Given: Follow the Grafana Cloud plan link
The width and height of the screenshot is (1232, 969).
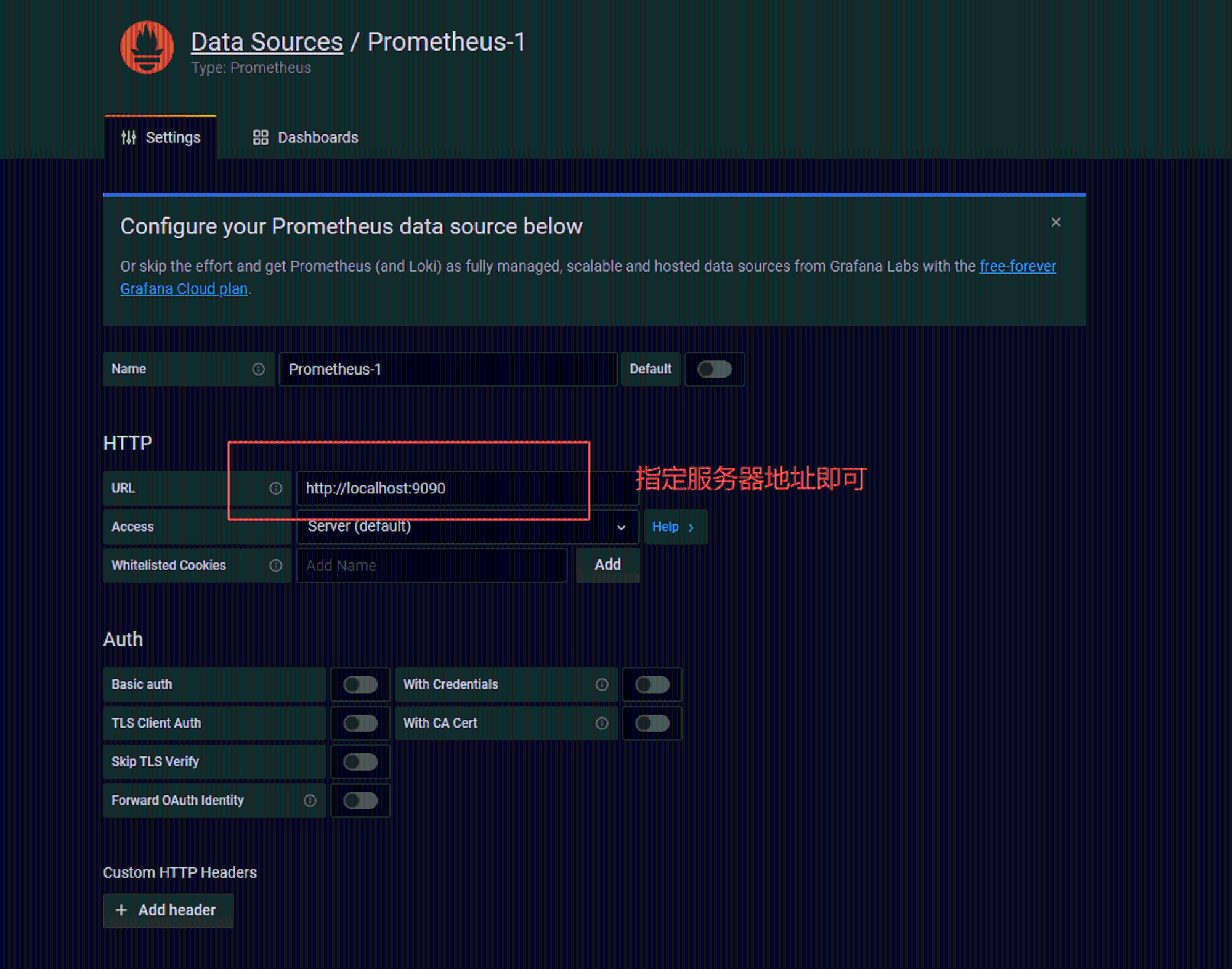Looking at the screenshot, I should point(184,289).
